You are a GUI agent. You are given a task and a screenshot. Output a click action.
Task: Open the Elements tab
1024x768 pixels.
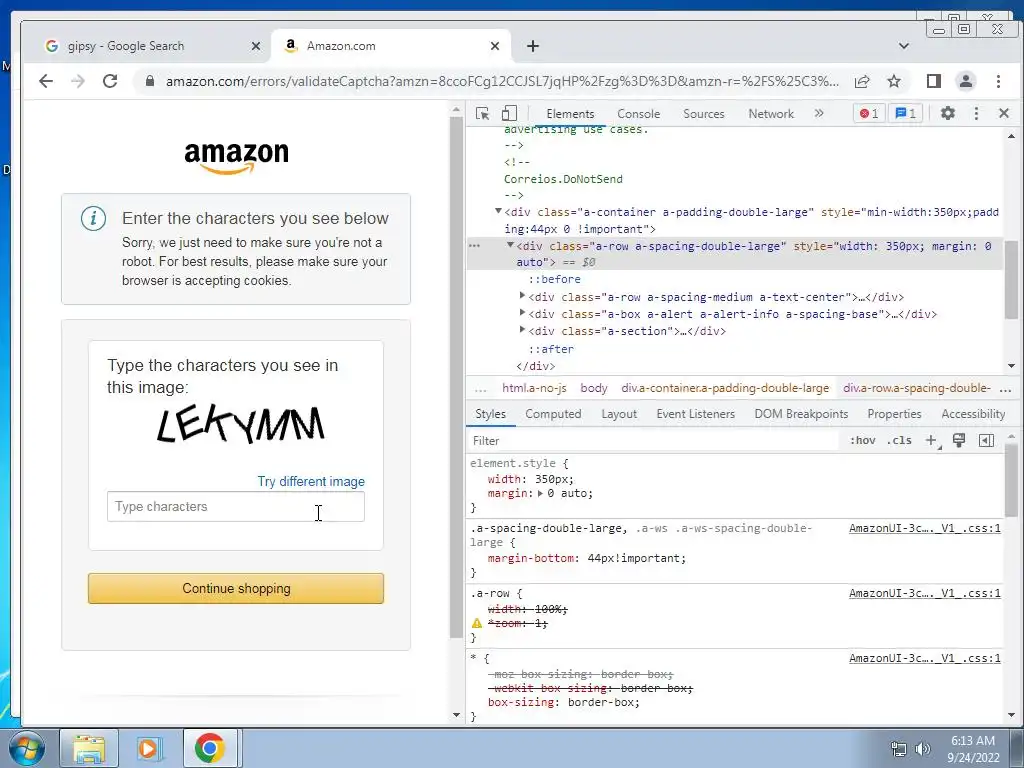pos(570,114)
